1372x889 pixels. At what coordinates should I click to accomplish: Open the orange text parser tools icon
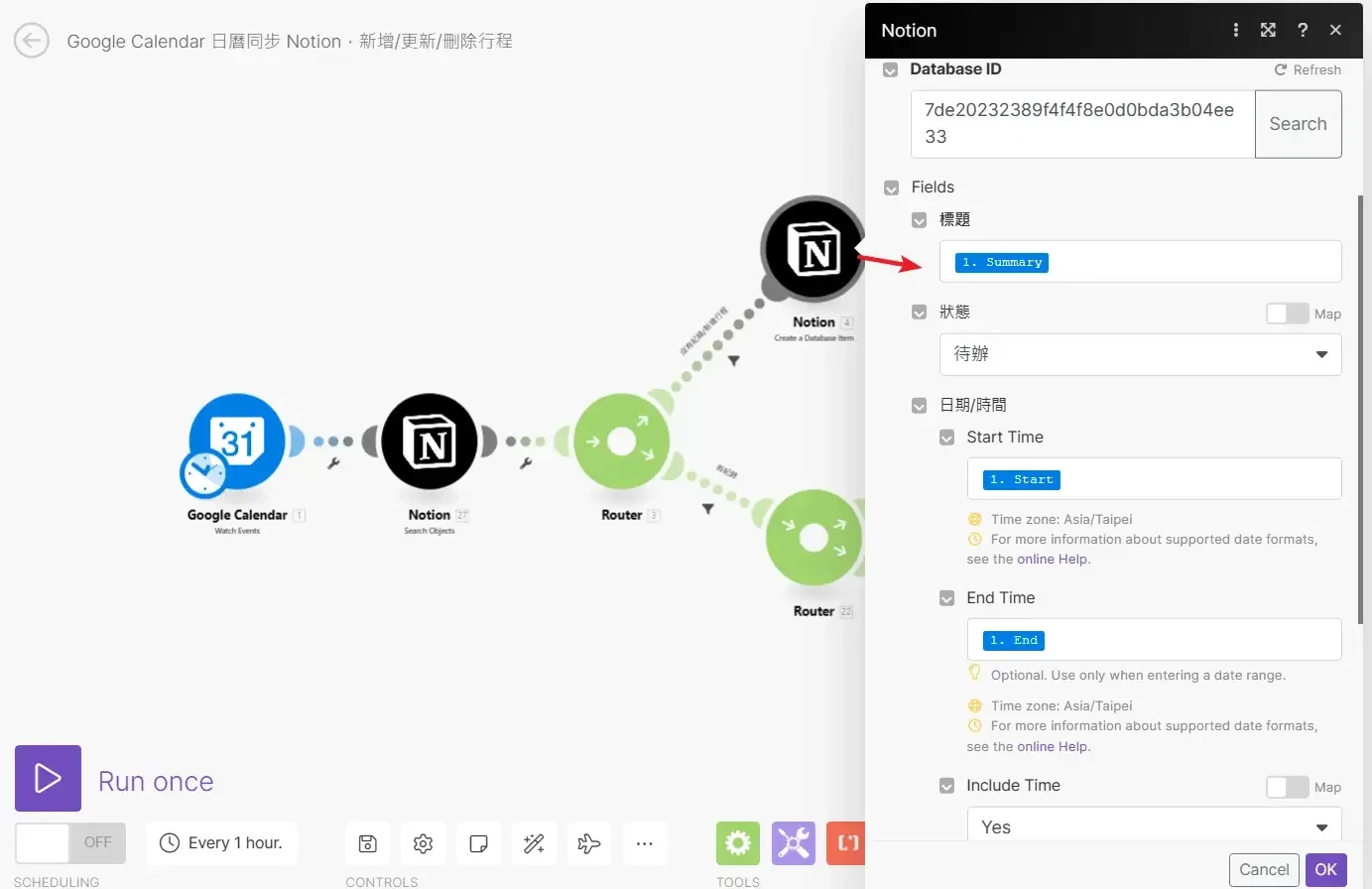pyautogui.click(x=845, y=843)
